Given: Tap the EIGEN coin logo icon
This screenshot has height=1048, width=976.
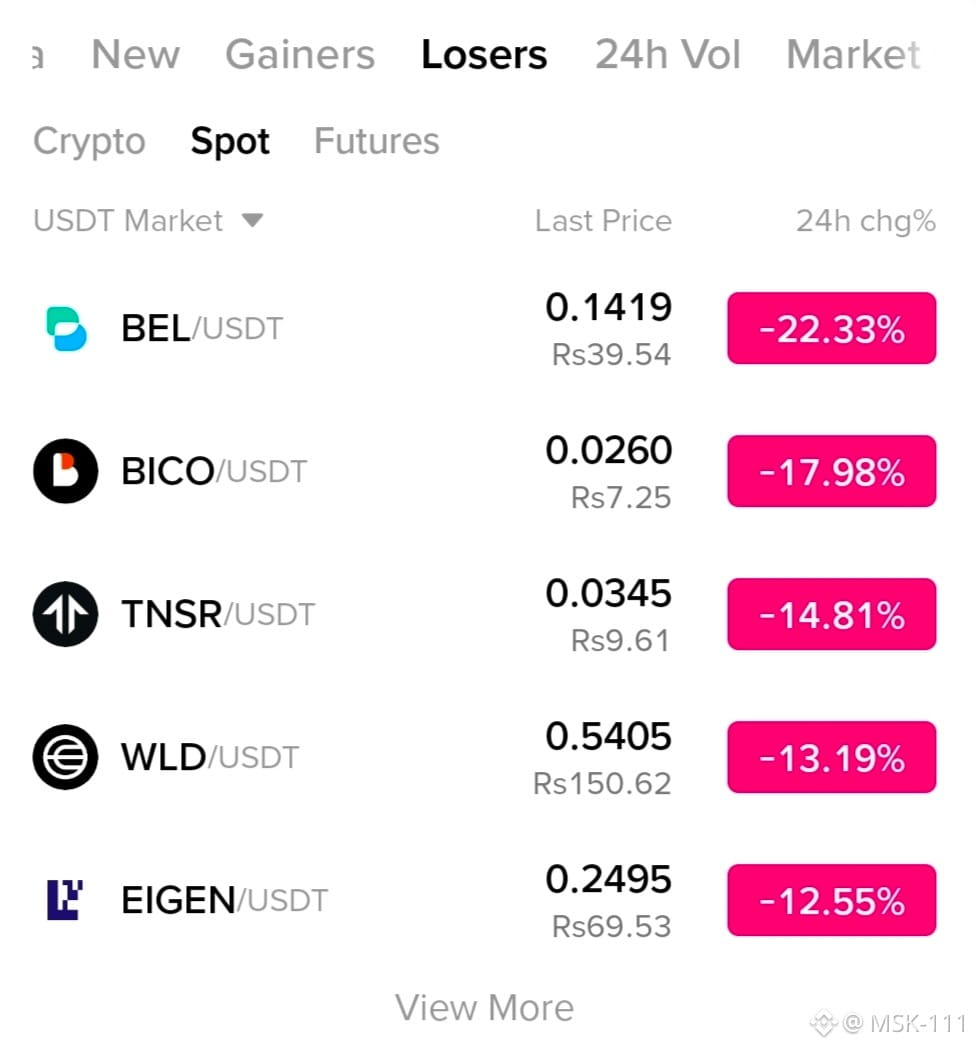Looking at the screenshot, I should (65, 900).
